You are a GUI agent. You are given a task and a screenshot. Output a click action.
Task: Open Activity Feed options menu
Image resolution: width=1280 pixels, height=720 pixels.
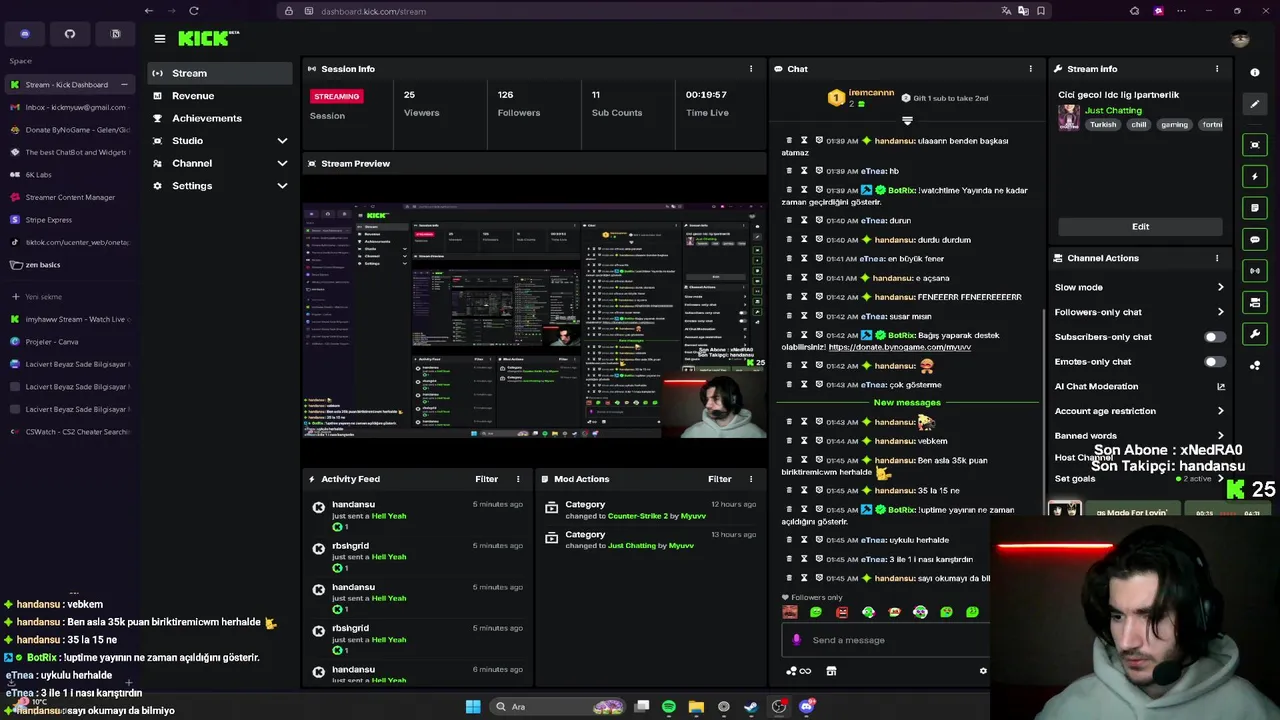coord(518,479)
